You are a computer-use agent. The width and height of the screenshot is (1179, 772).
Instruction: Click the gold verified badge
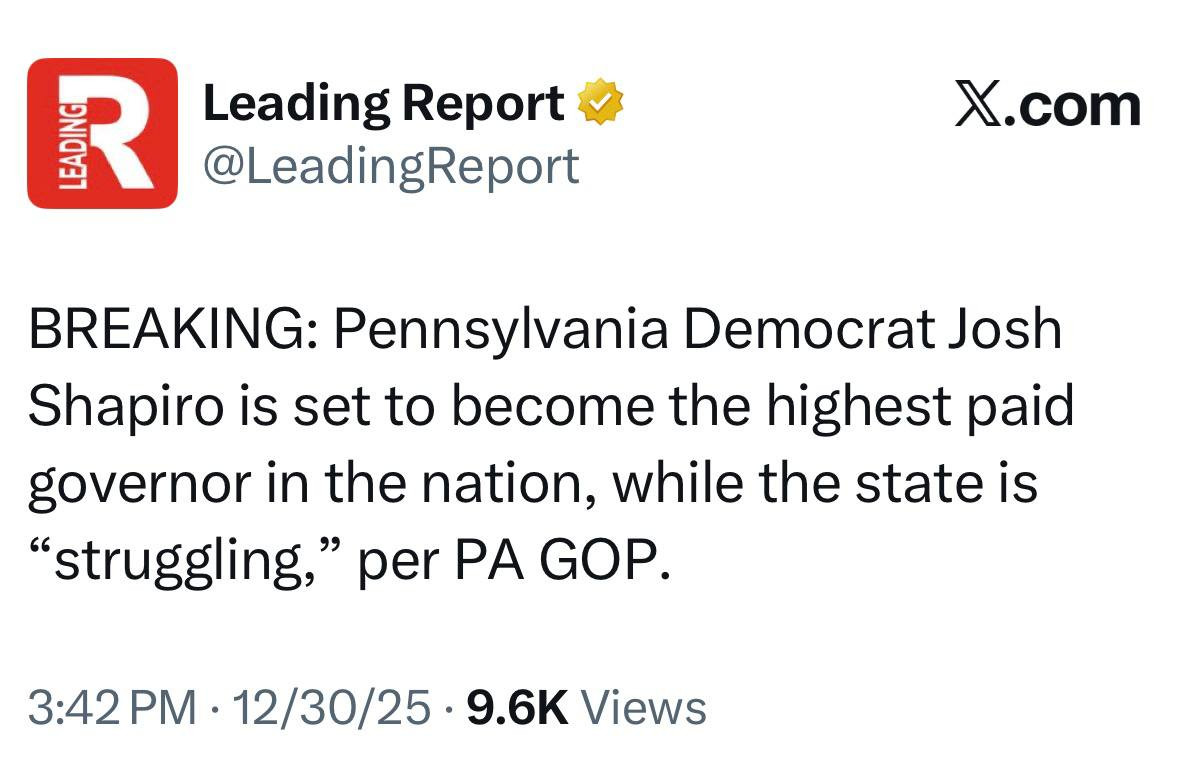603,104
